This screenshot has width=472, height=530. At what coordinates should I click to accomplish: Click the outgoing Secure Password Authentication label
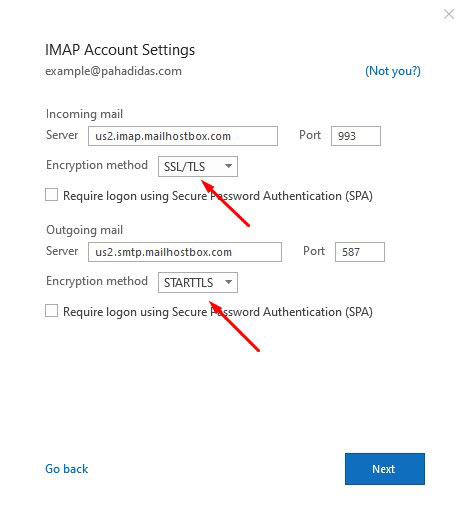[218, 312]
